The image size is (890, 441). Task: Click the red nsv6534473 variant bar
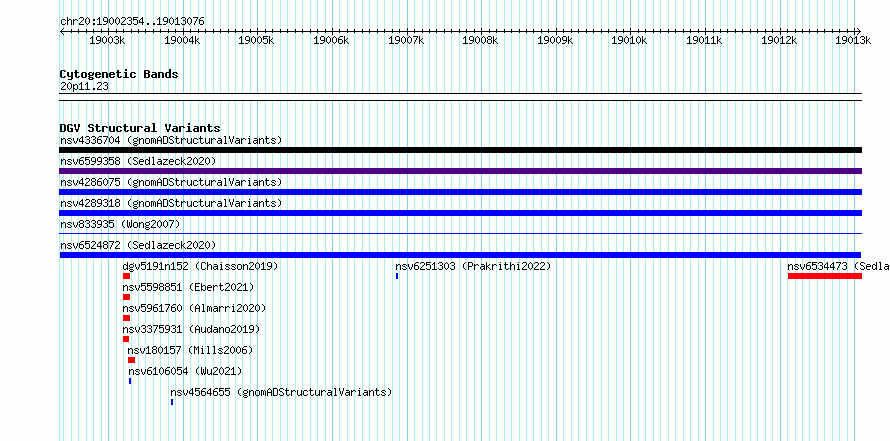pyautogui.click(x=825, y=276)
